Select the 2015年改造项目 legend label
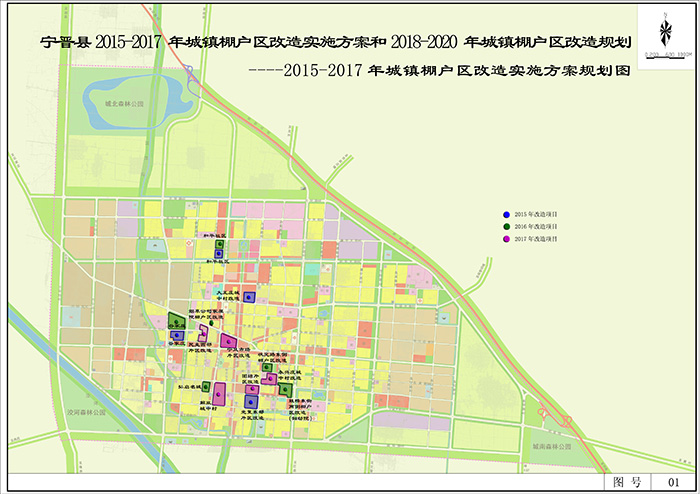The image size is (700, 494). 536,215
